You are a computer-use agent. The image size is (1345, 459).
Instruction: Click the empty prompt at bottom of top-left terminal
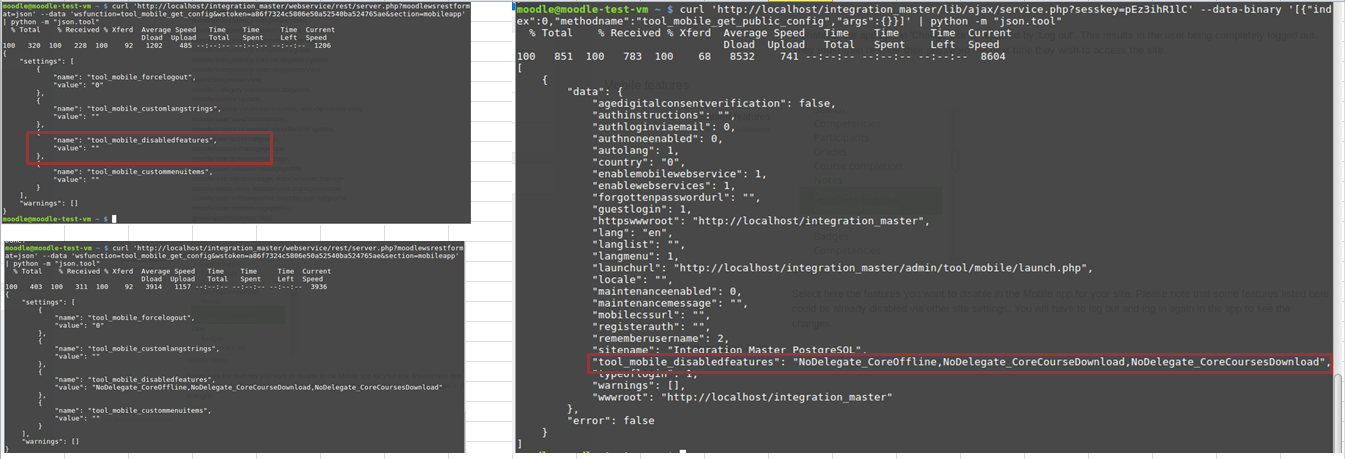point(59,218)
